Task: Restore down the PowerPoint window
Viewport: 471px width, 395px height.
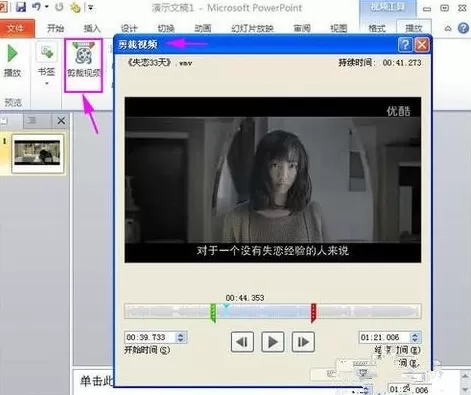Action: (445, 8)
